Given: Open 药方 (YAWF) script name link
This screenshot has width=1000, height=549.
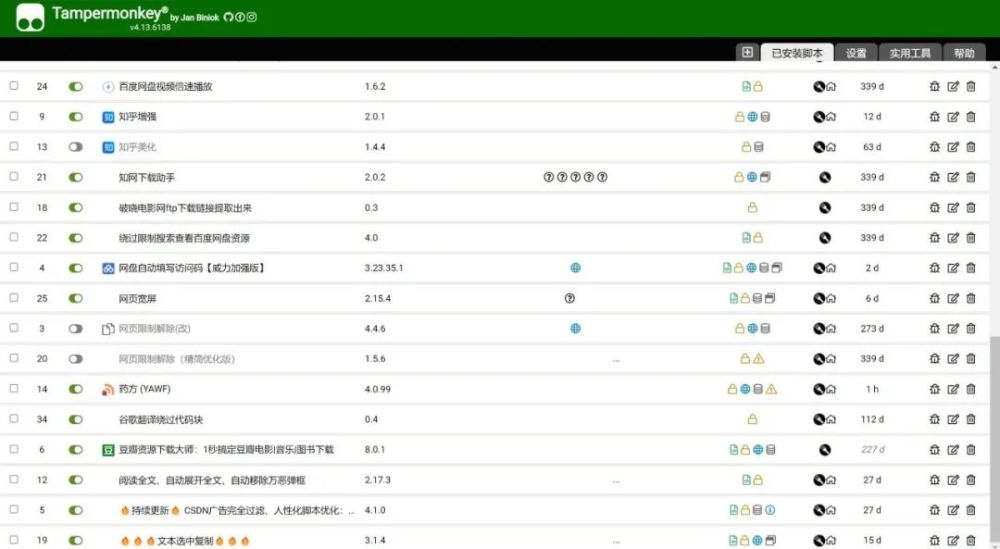Looking at the screenshot, I should pos(144,389).
